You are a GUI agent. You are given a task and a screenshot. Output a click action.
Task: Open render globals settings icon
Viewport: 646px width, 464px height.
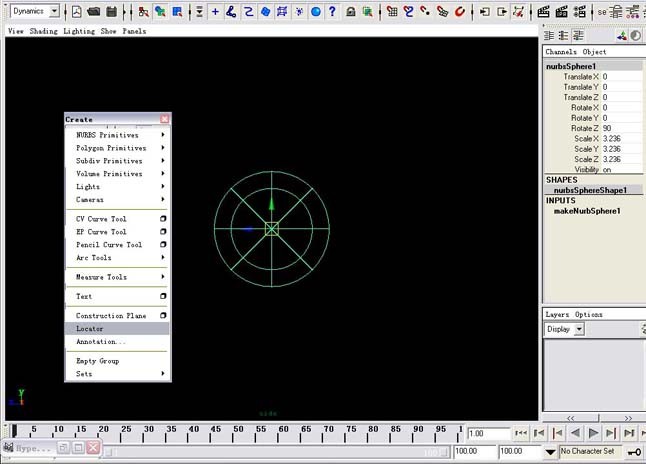[580, 12]
